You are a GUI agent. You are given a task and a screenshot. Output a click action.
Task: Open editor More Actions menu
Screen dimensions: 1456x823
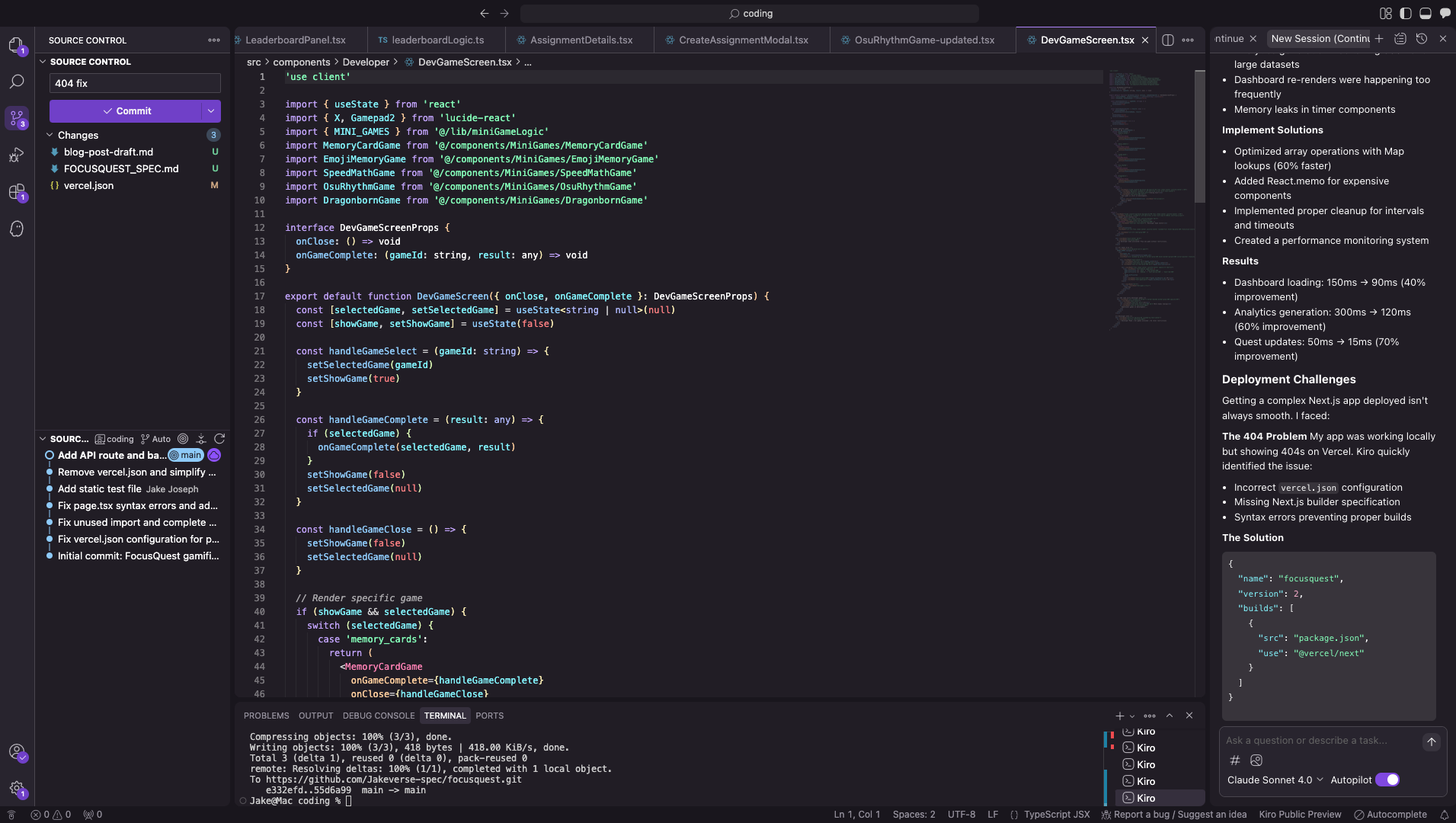click(1188, 40)
